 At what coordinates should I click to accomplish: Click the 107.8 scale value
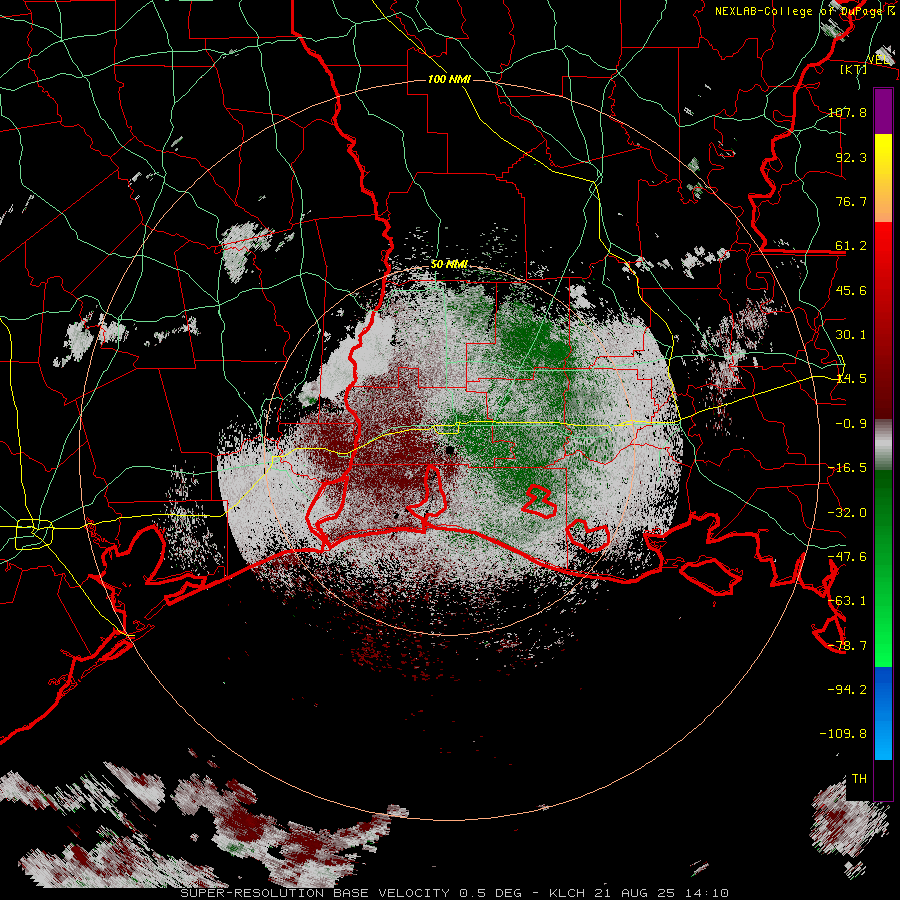pyautogui.click(x=847, y=112)
